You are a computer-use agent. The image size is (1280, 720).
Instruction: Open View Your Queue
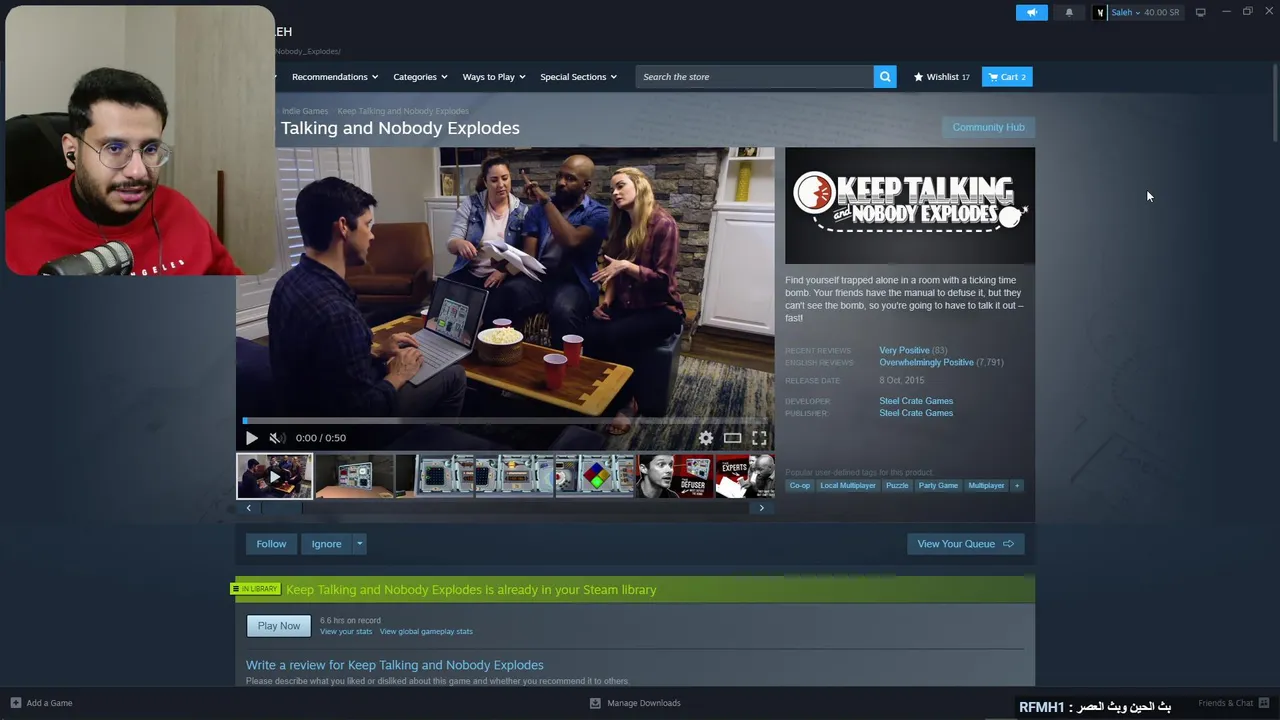coord(965,544)
